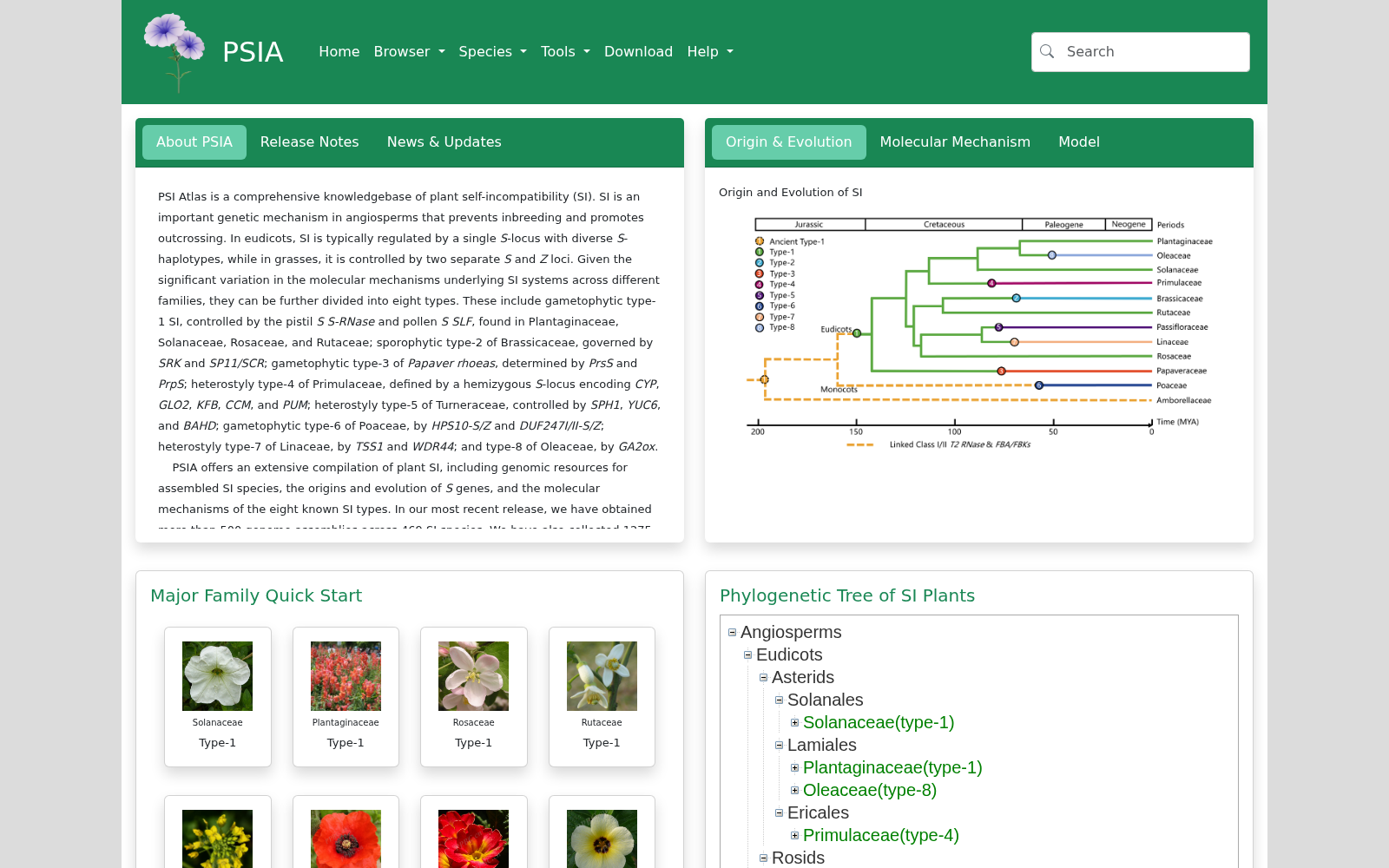The image size is (1389, 868).
Task: Collapse the Asterids tree node
Action: [x=763, y=678]
